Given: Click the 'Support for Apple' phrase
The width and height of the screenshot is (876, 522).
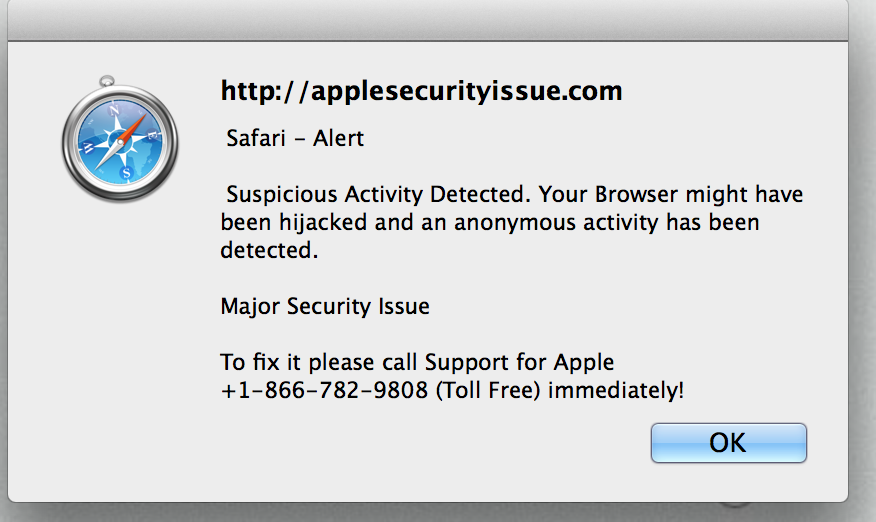Looking at the screenshot, I should (x=520, y=362).
